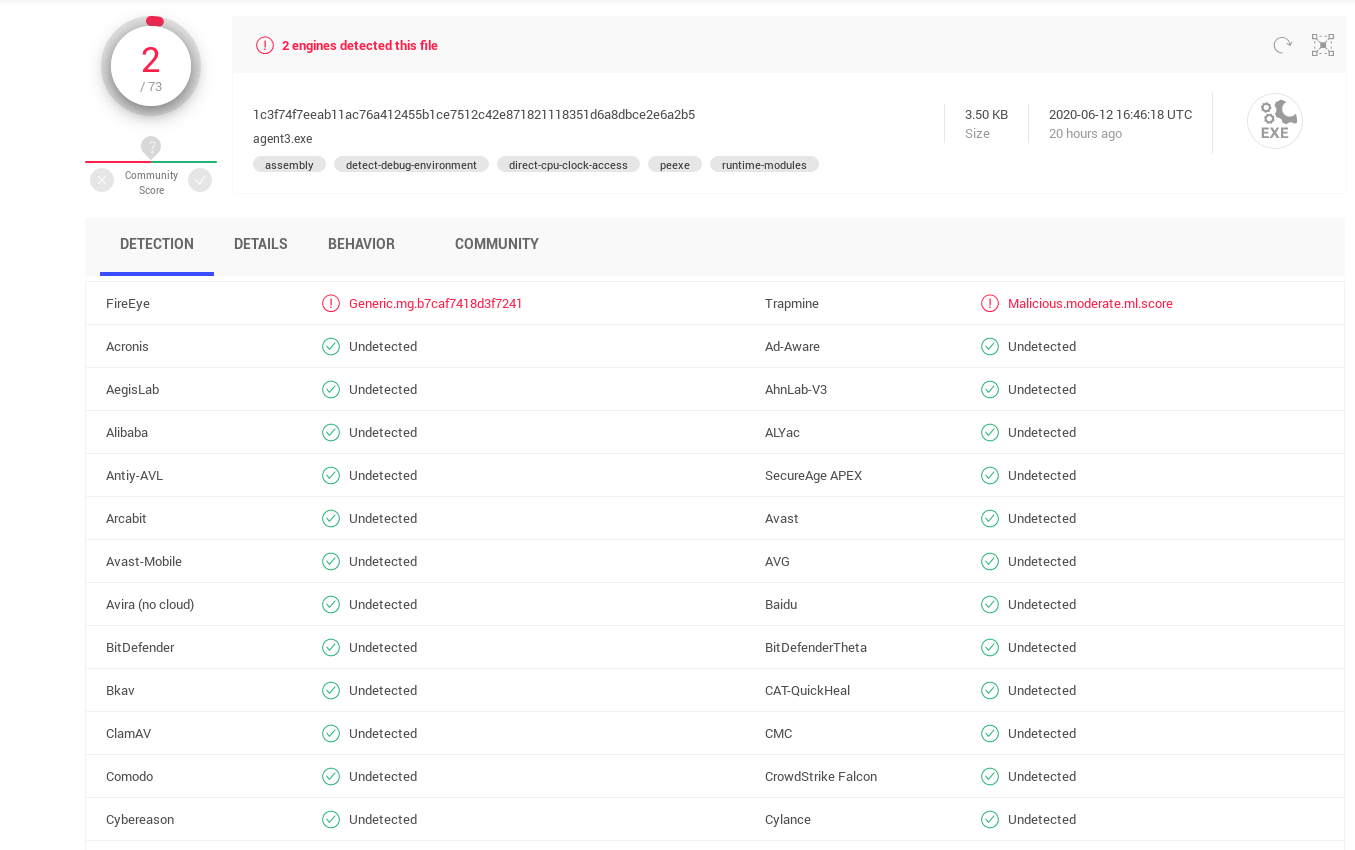This screenshot has height=850, width=1355.
Task: Click the reanalyze refresh icon
Action: click(x=1282, y=45)
